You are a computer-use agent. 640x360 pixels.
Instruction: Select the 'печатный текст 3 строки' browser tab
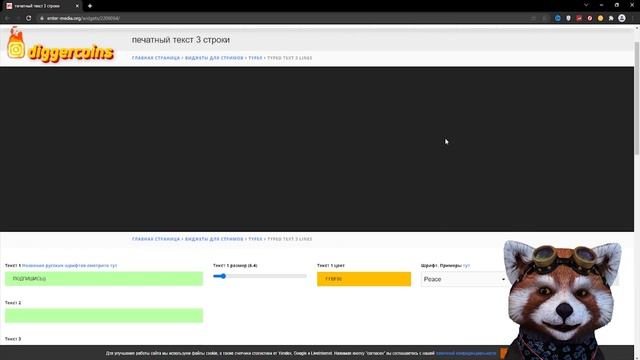pyautogui.click(x=42, y=6)
